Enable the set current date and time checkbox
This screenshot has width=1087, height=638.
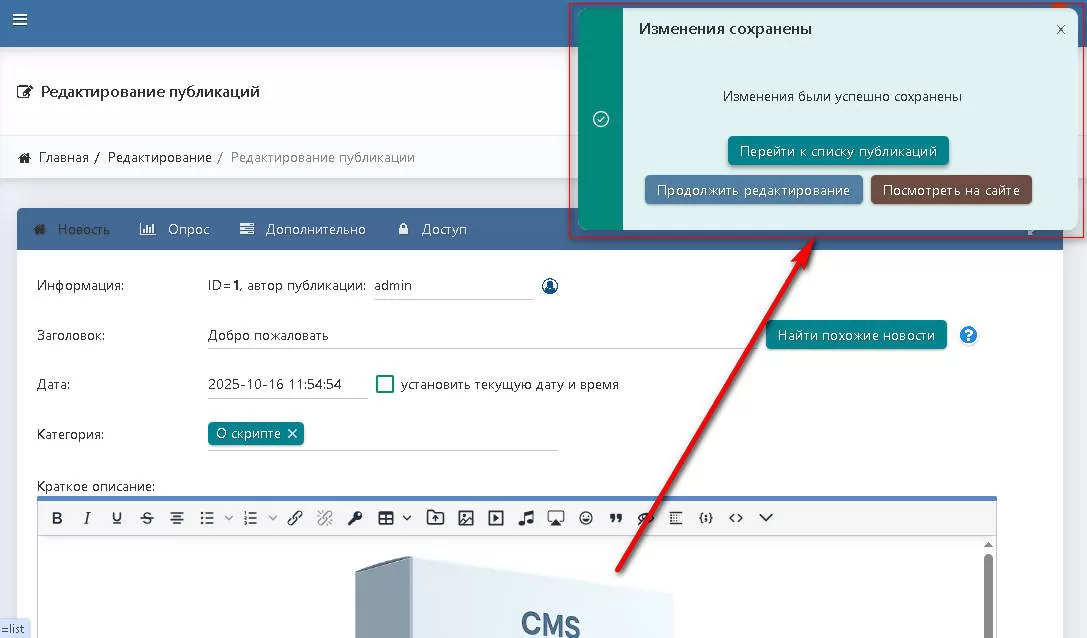click(x=385, y=384)
